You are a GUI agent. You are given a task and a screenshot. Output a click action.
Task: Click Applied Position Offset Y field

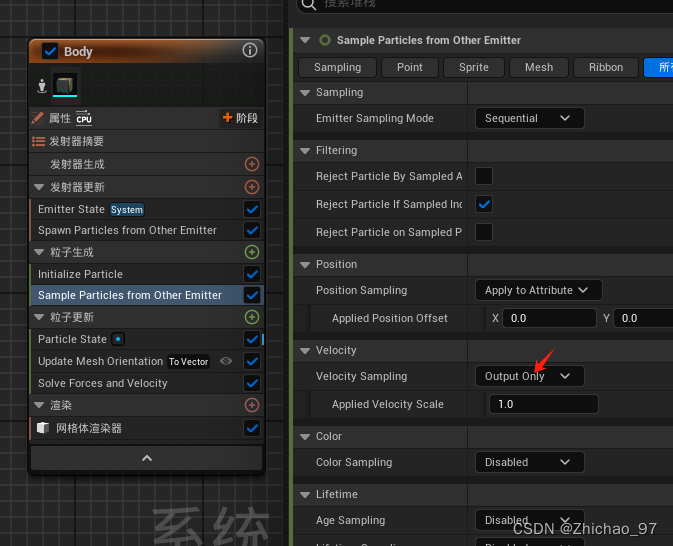[x=643, y=318]
